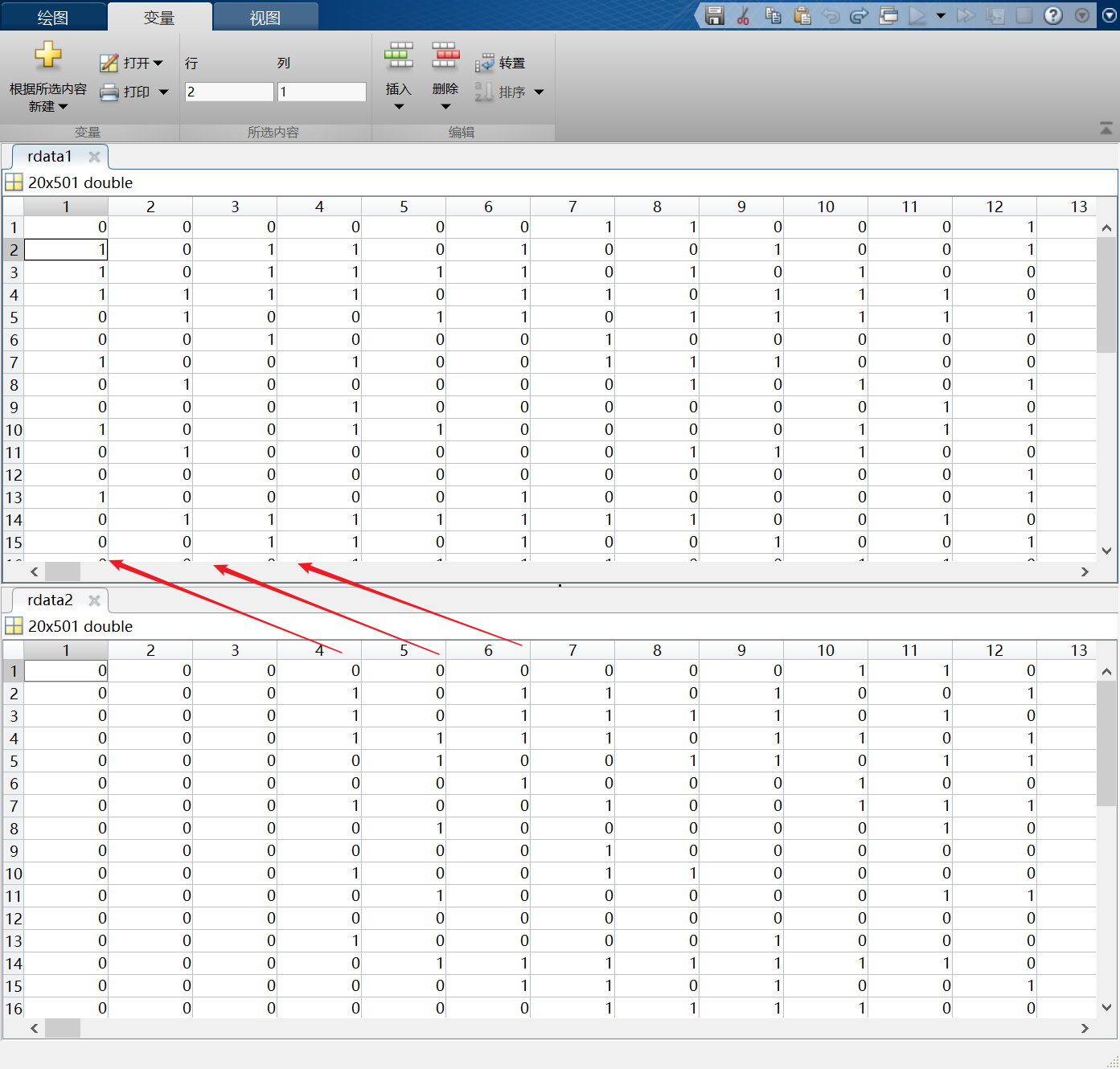
Task: Click the rdata1 '20x501 double' label
Action: click(x=80, y=182)
